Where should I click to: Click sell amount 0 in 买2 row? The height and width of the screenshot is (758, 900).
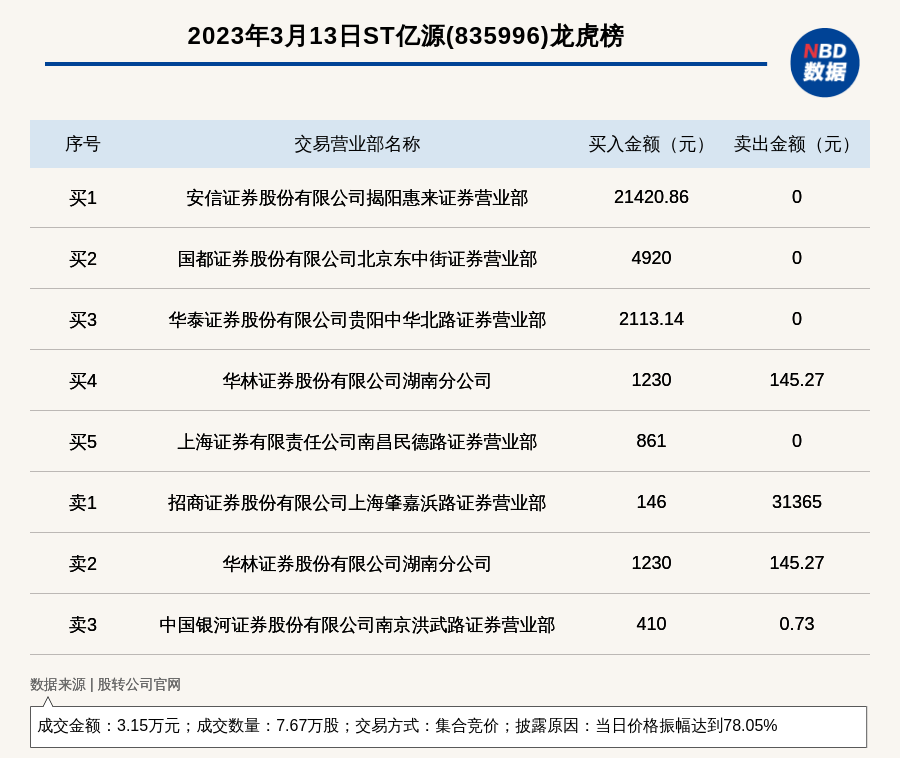[x=796, y=258]
